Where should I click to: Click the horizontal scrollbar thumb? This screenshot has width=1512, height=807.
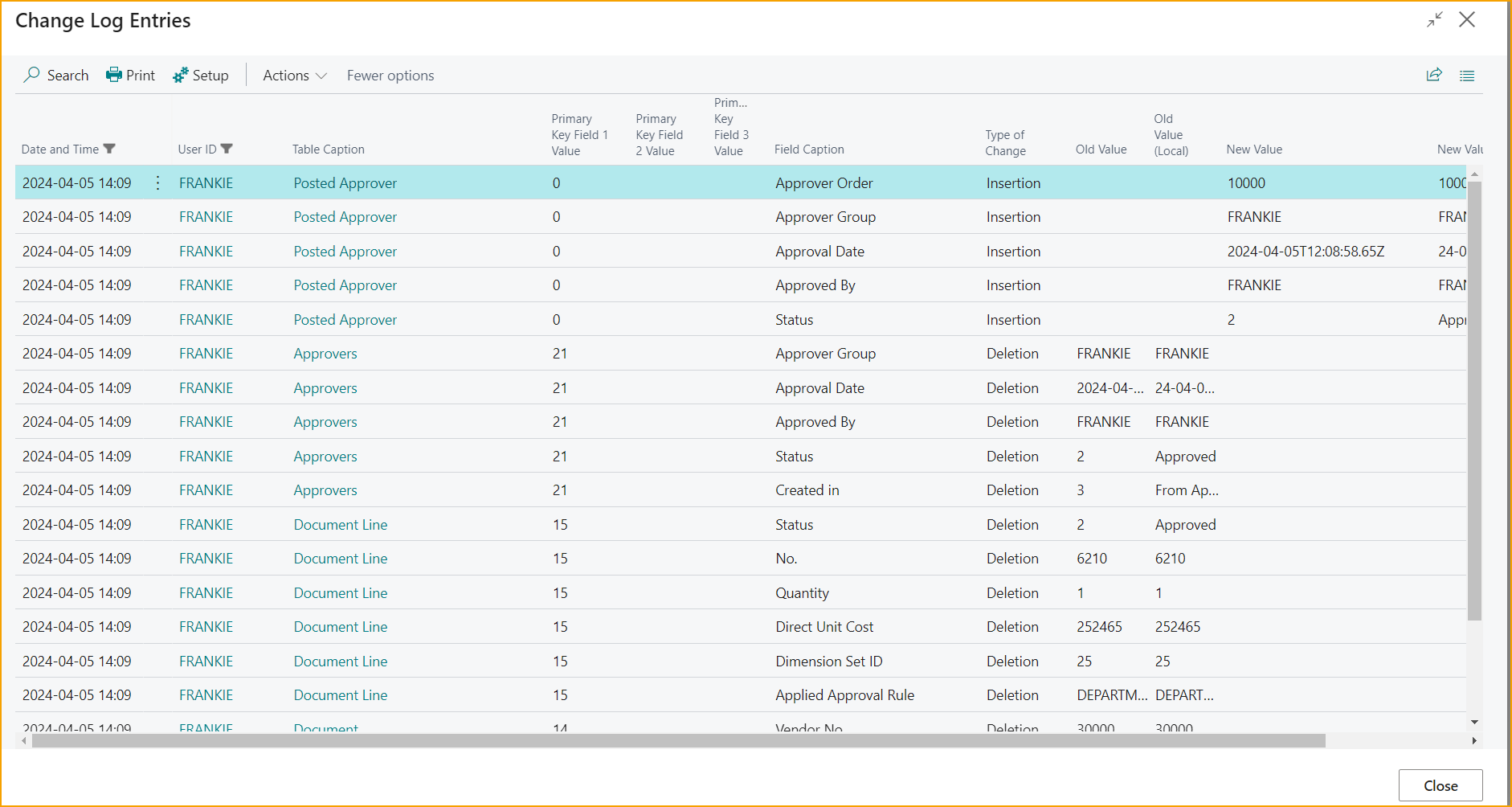pos(678,740)
